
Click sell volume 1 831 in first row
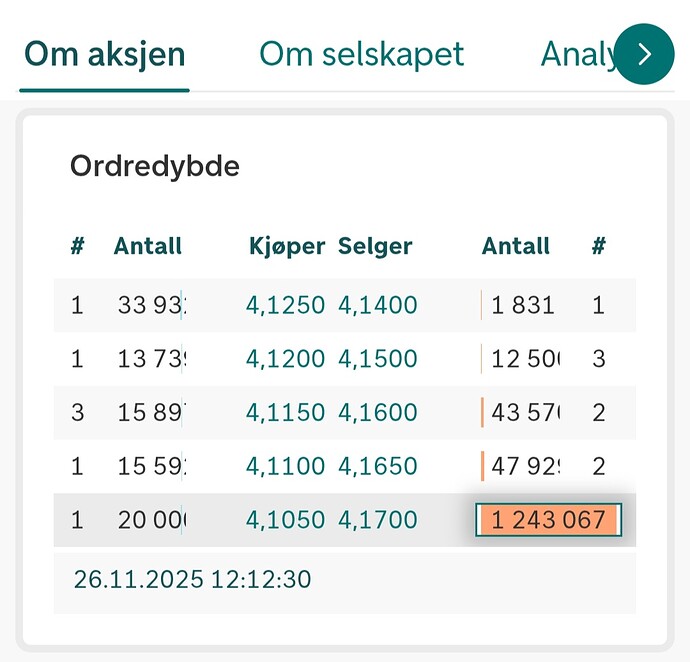[522, 305]
